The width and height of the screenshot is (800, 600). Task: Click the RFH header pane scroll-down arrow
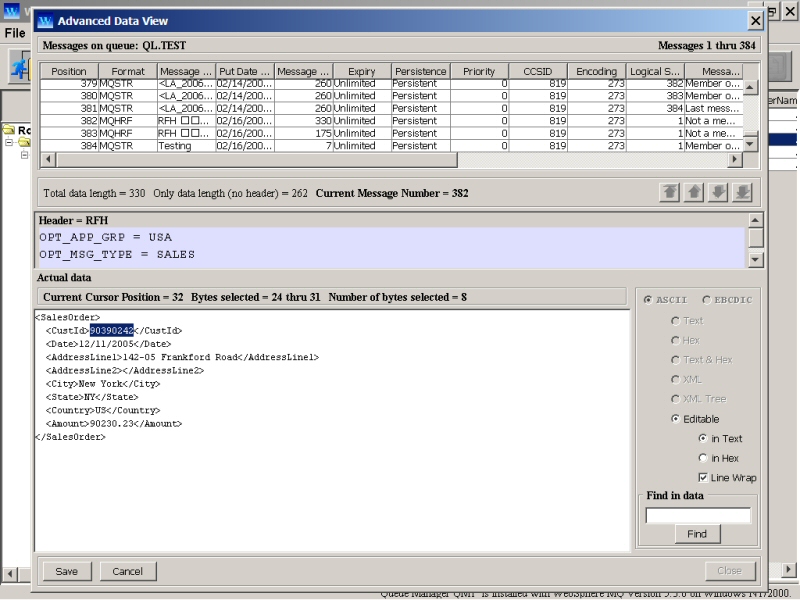tap(755, 260)
